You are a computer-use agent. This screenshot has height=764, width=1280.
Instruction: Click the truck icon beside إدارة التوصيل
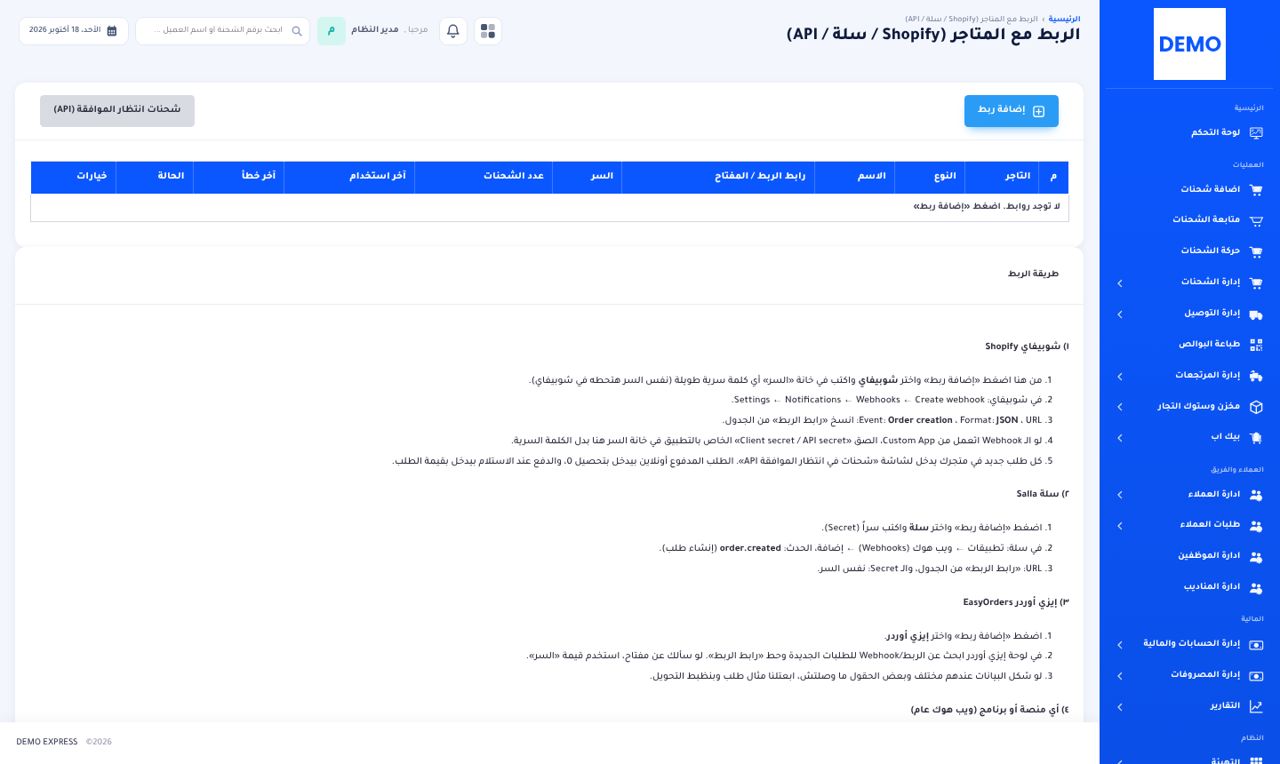point(1256,314)
